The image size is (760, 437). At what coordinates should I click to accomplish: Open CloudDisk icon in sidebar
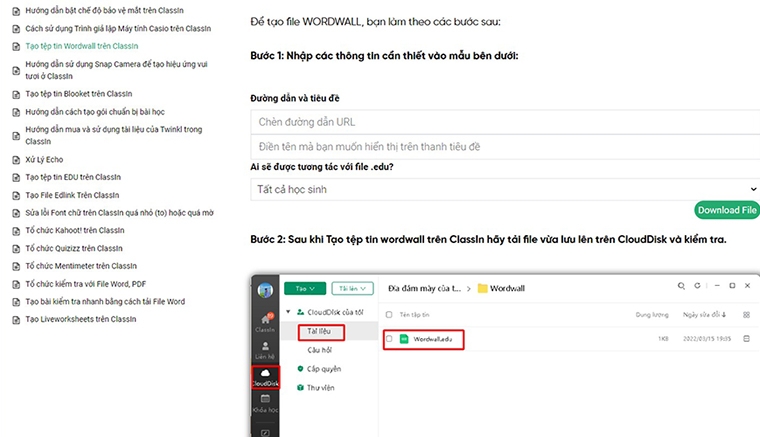point(265,377)
